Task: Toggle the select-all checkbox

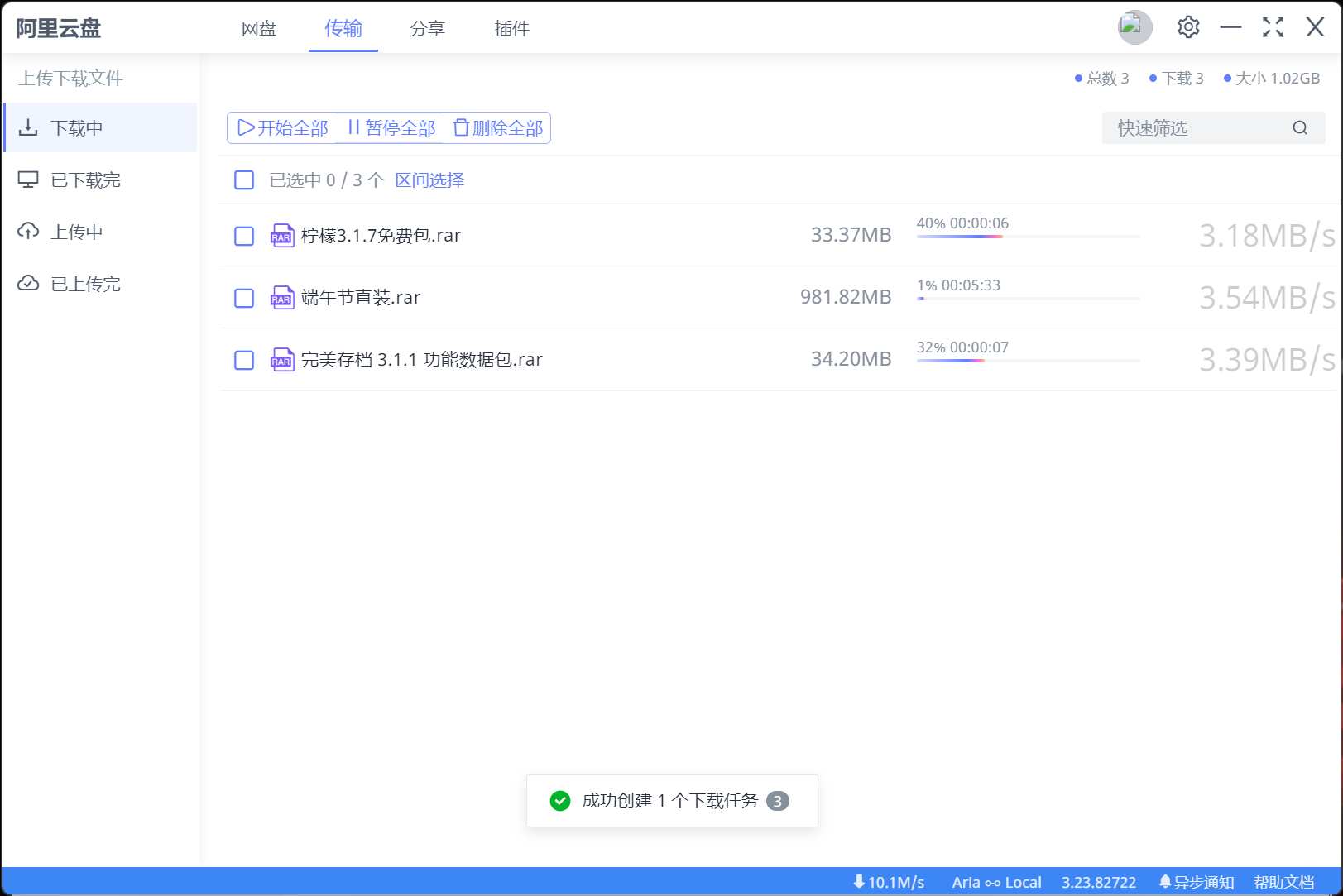Action: (x=244, y=180)
